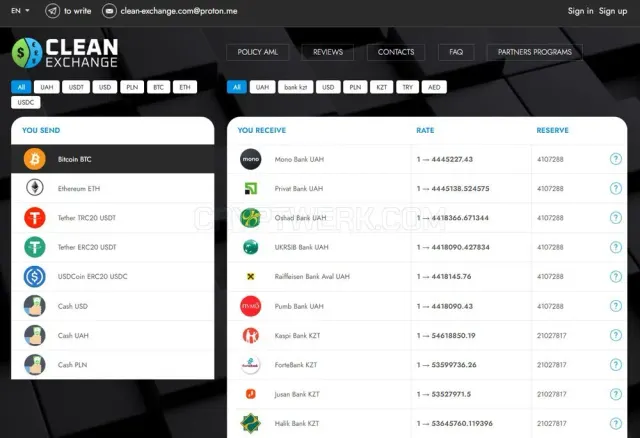Open help icon for Privat Bank UAH

[616, 188]
